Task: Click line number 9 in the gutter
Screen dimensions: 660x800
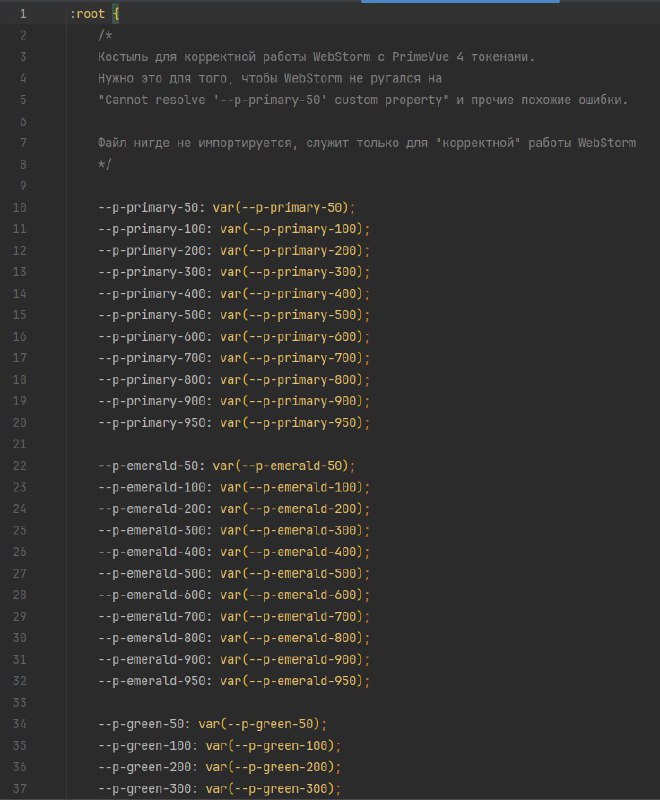Action: coord(23,186)
